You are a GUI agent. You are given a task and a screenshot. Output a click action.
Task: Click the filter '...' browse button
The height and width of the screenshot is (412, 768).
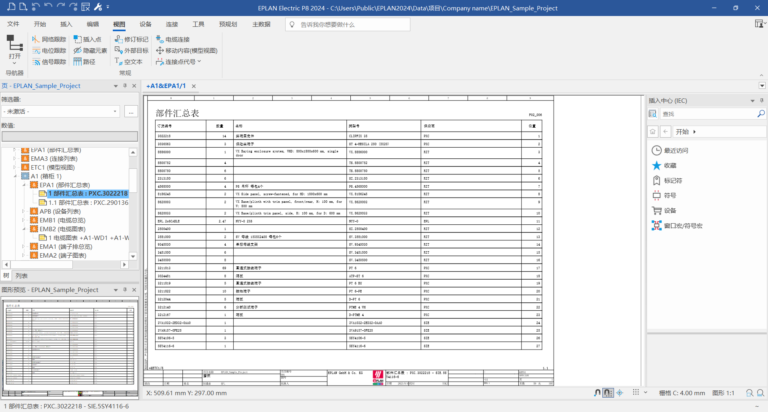pos(131,112)
